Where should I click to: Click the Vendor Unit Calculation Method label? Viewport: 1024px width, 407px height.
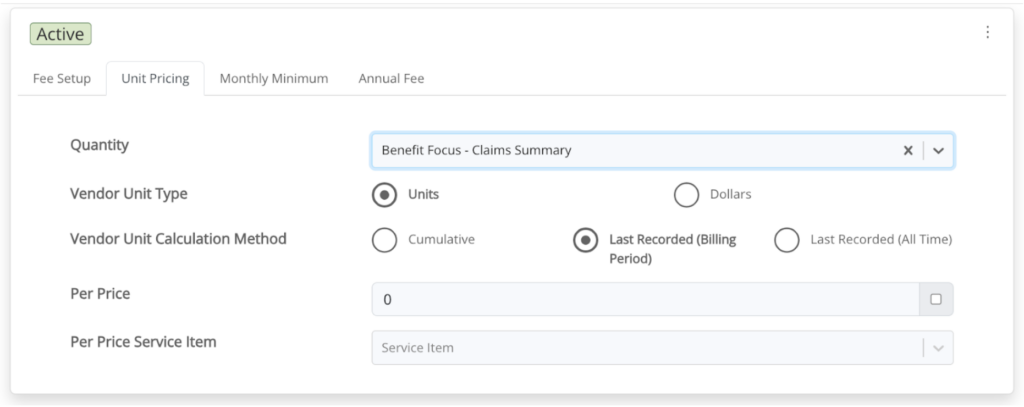click(178, 239)
